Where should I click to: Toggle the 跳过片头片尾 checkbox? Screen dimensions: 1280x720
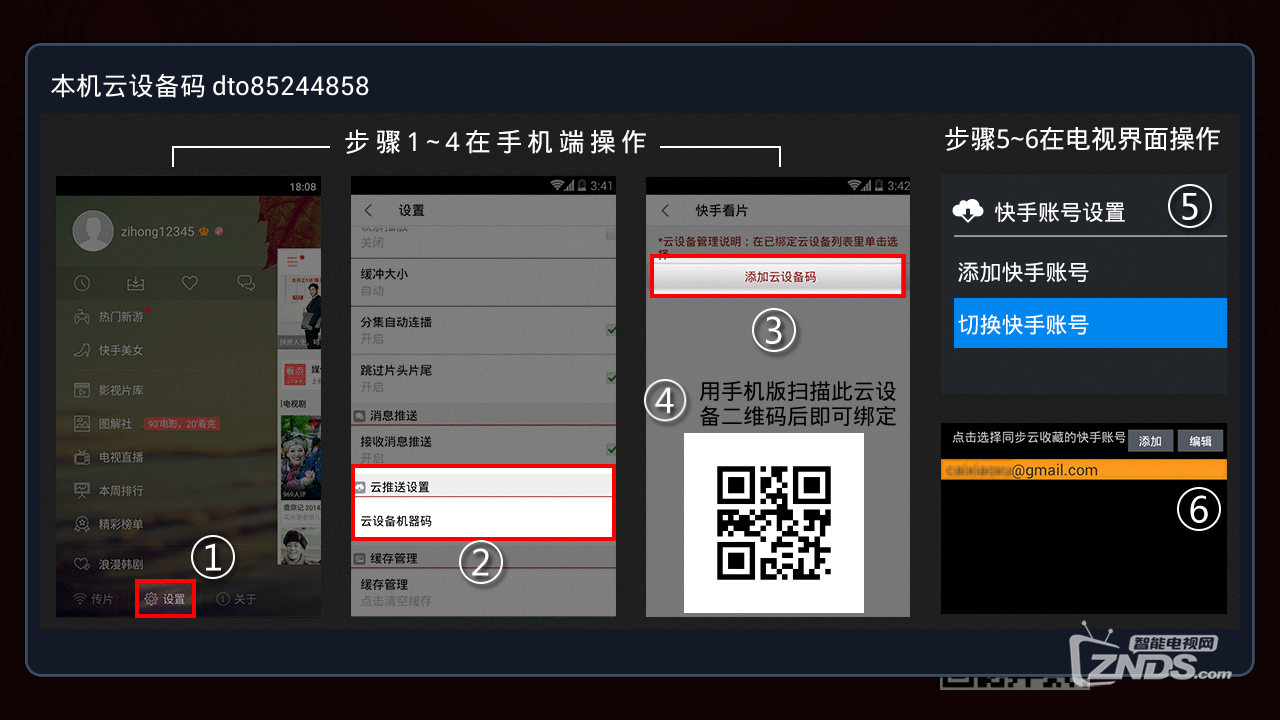point(610,378)
